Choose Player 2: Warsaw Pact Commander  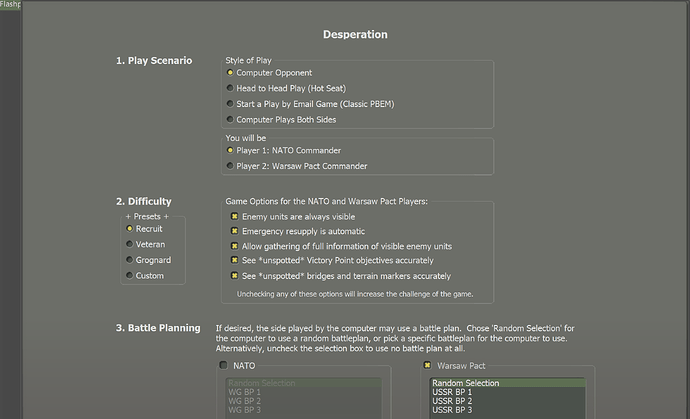coord(231,166)
